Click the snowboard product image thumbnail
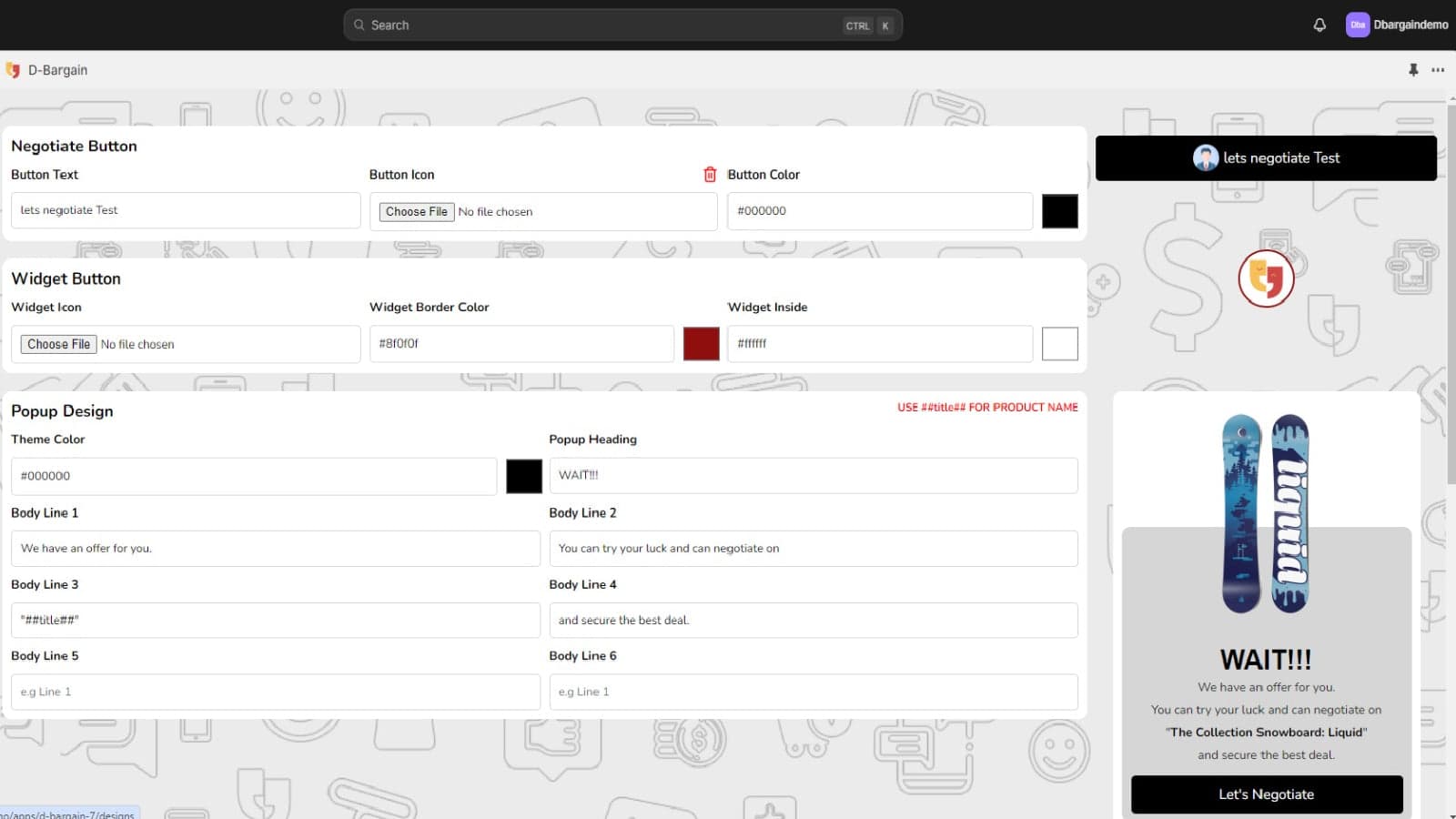 1265,514
